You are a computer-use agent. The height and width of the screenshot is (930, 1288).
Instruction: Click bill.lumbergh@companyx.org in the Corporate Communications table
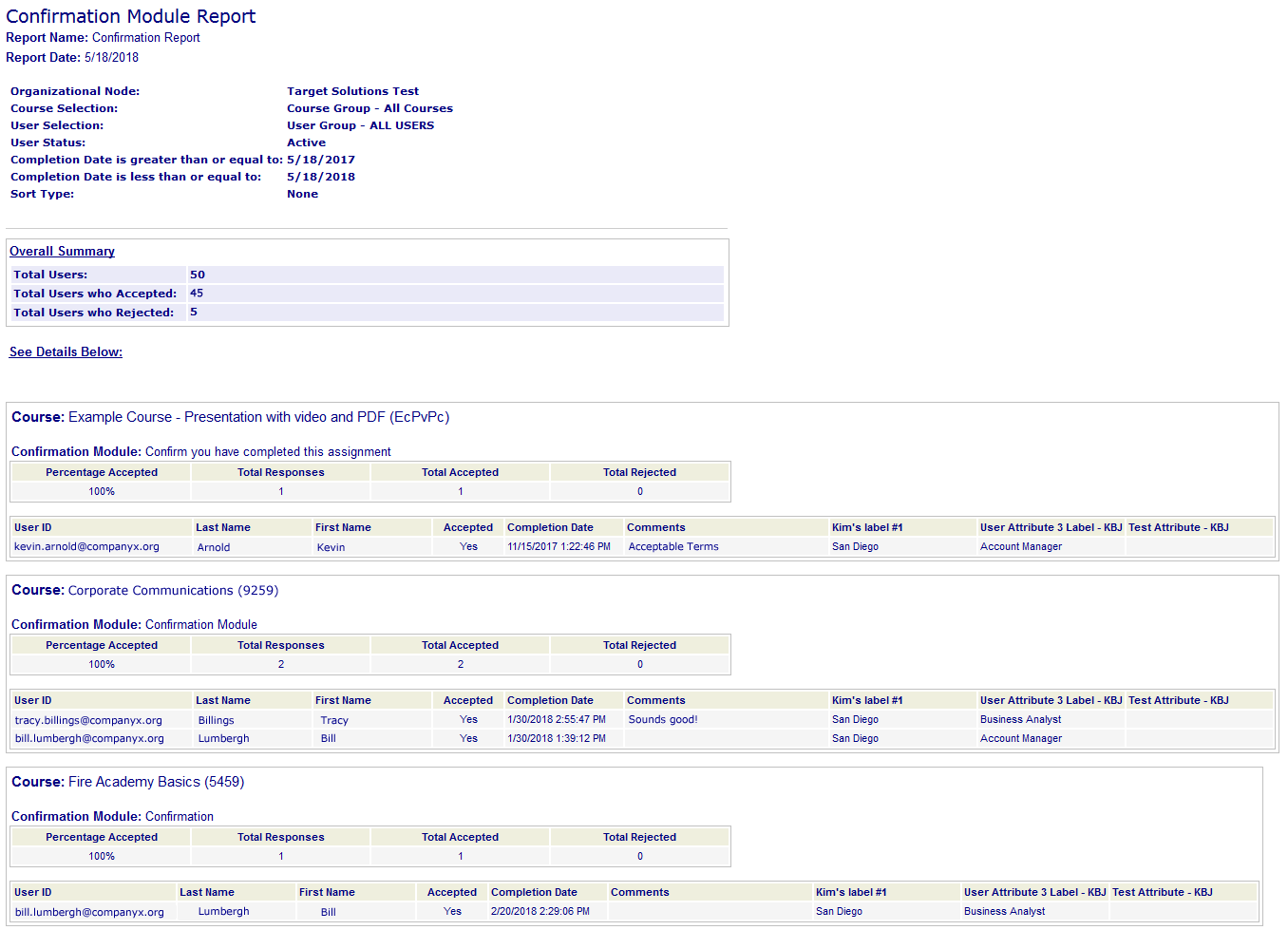89,739
